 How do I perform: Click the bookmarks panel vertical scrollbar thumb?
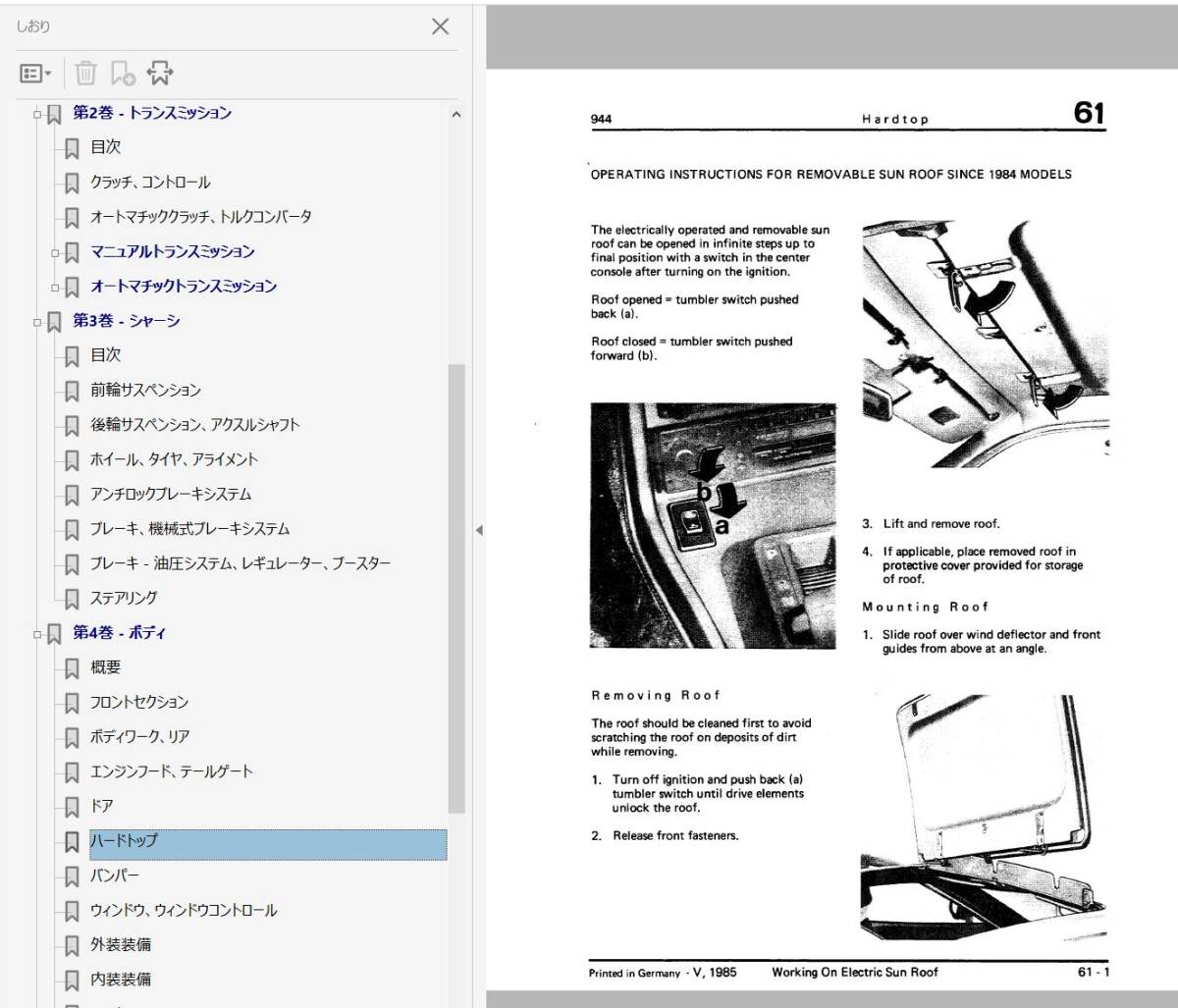click(455, 589)
